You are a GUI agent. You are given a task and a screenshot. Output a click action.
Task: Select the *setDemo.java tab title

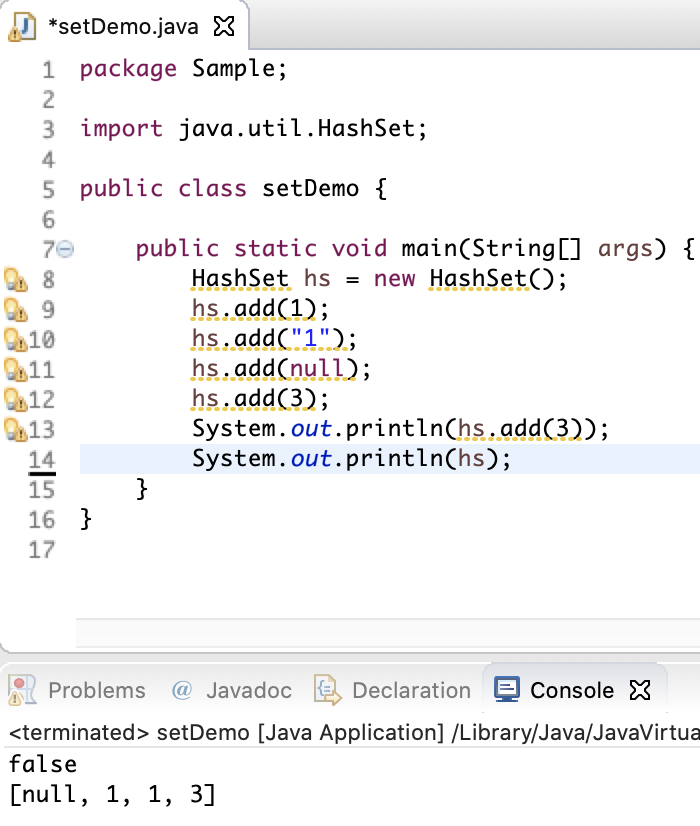point(123,26)
